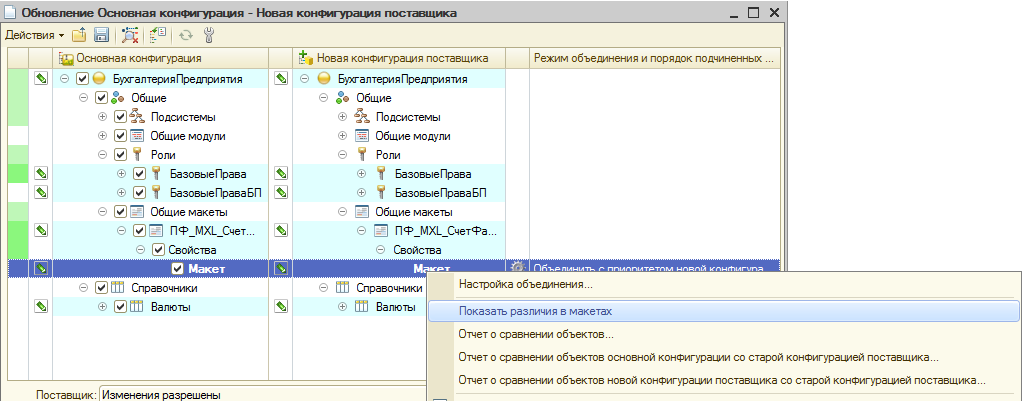
Task: Click the magnifier filter toolbar icon
Action: (x=130, y=35)
